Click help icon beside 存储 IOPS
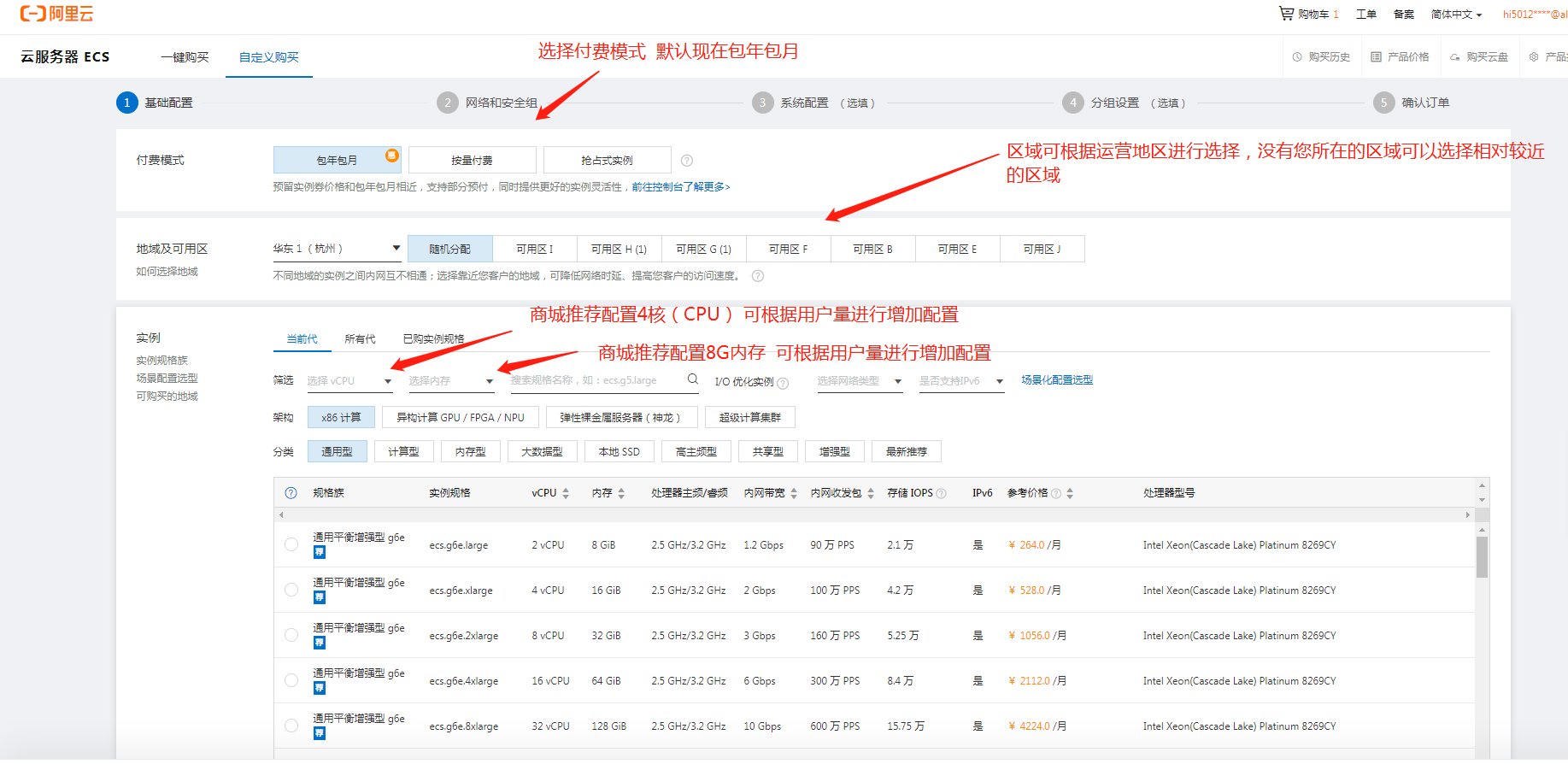 pyautogui.click(x=942, y=494)
